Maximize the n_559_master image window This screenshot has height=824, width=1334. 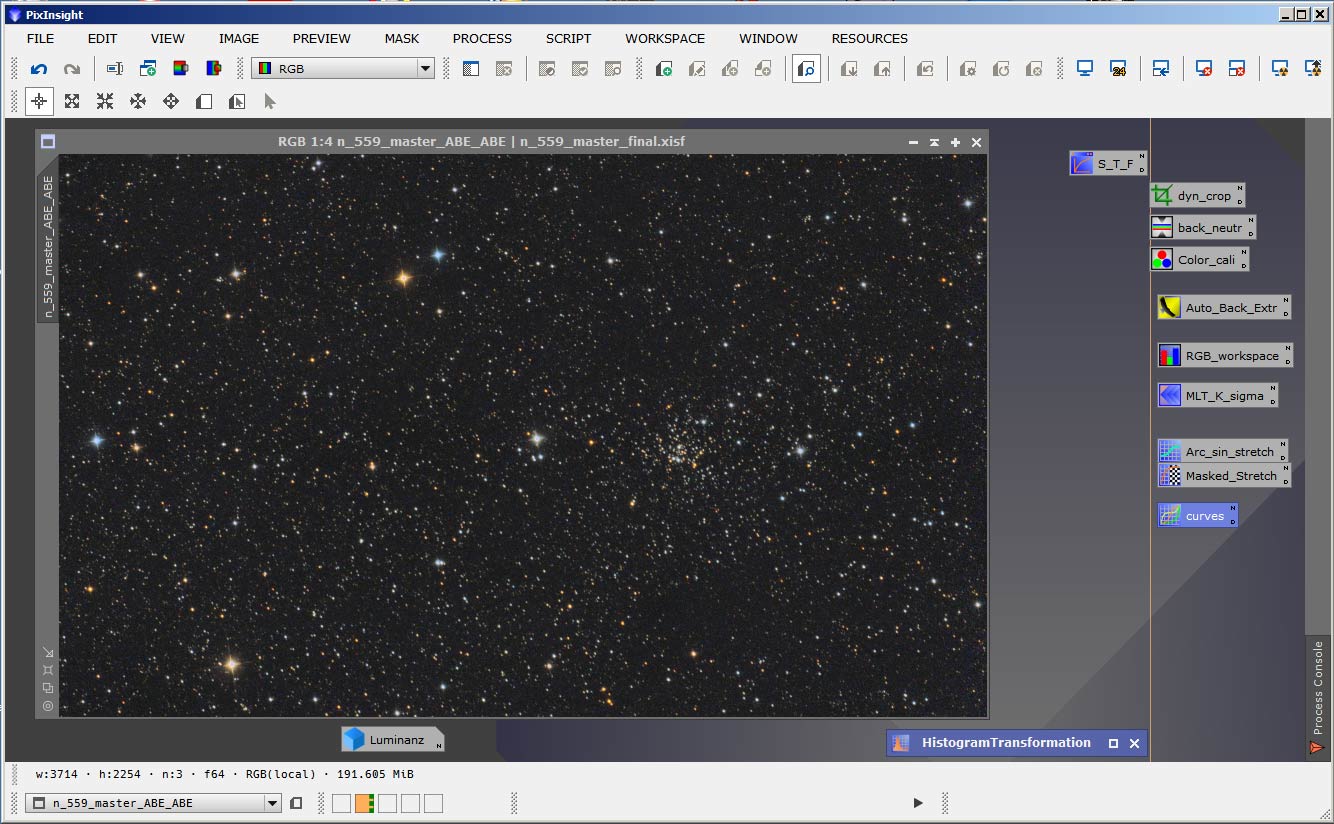[955, 142]
